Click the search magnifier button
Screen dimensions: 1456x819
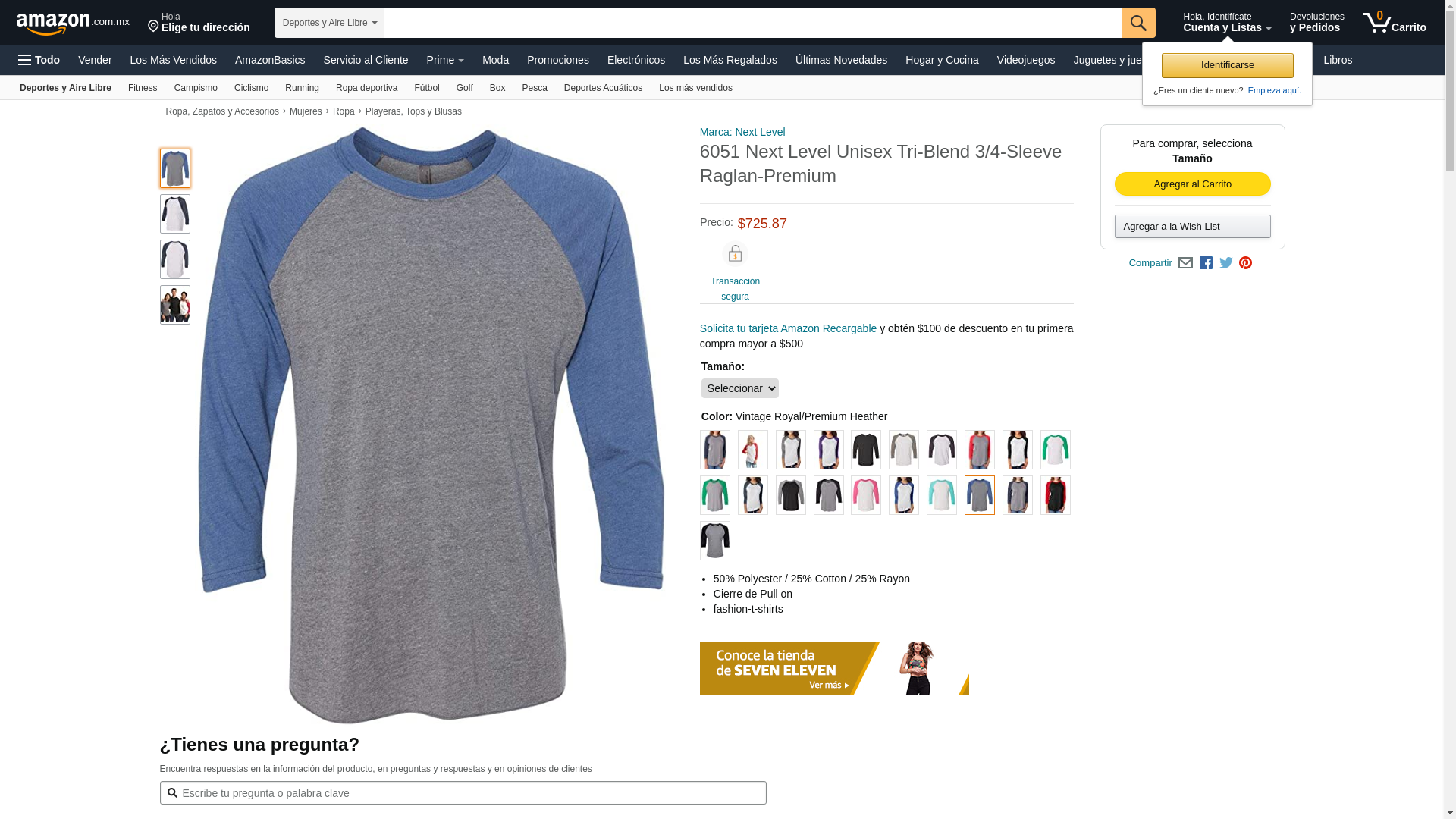[x=1138, y=23]
